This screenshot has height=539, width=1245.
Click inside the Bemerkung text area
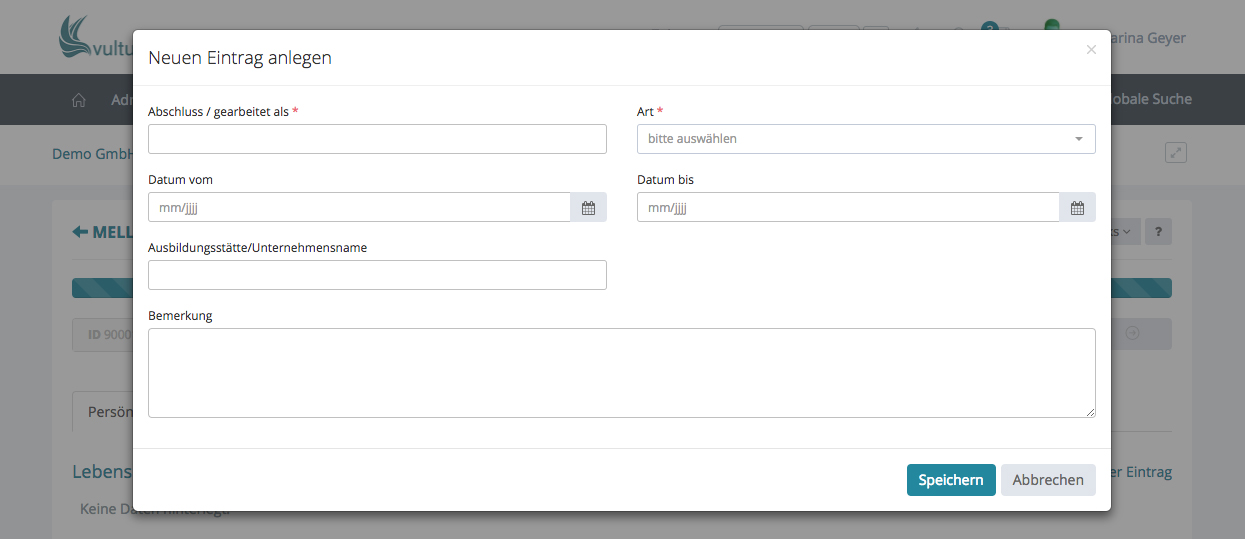click(621, 372)
